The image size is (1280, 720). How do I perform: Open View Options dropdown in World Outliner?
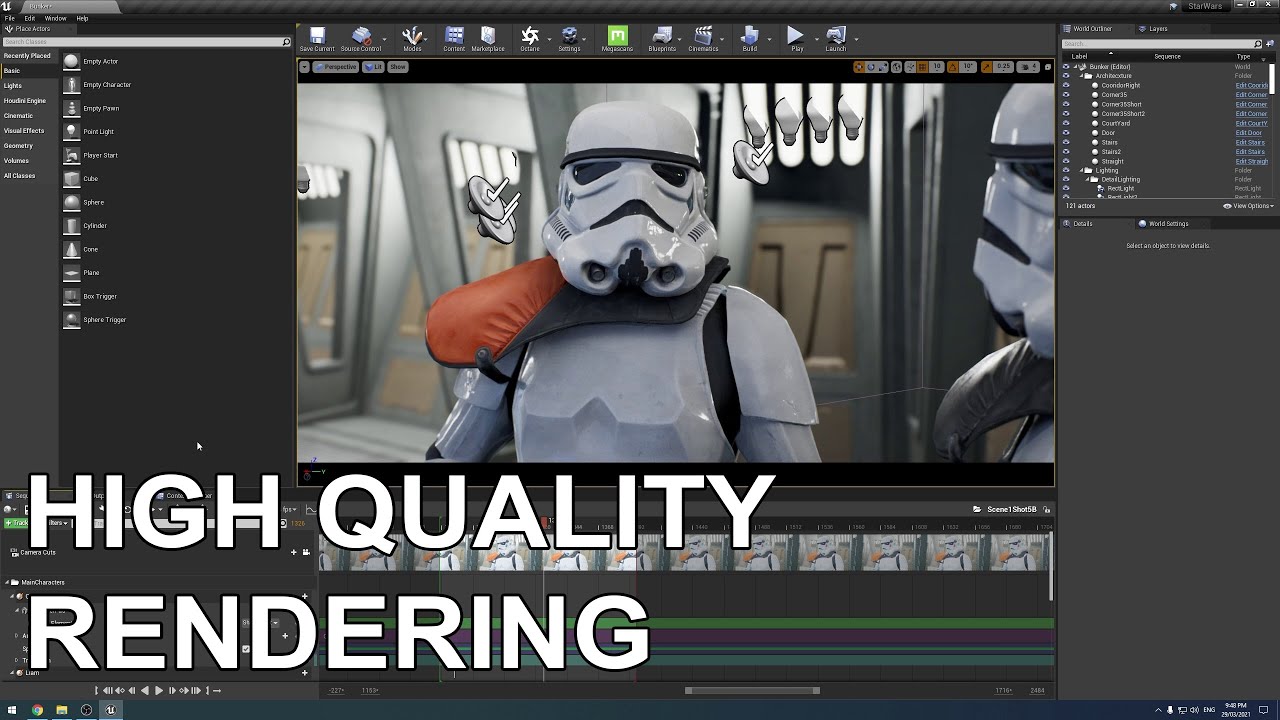1250,206
